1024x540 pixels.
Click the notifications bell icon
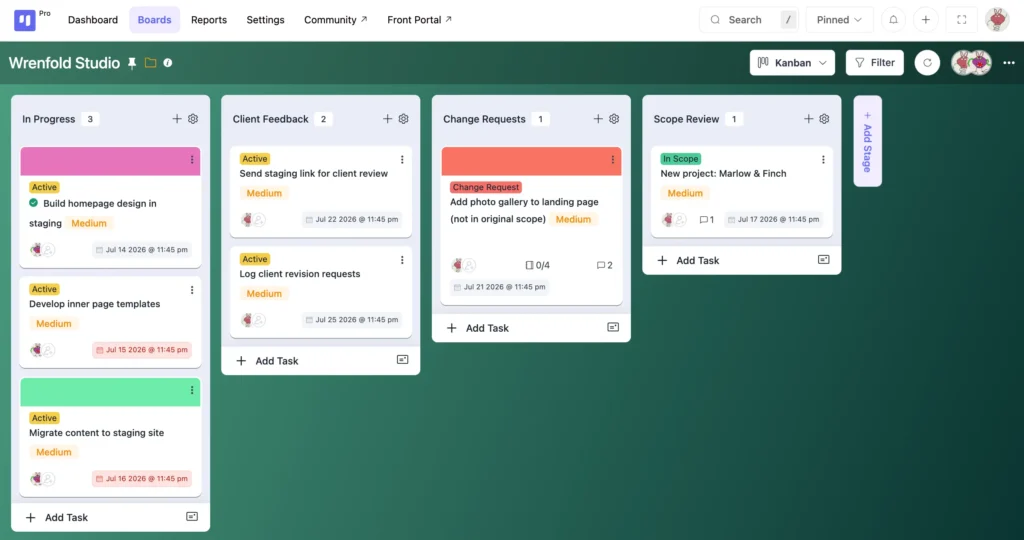coord(893,20)
